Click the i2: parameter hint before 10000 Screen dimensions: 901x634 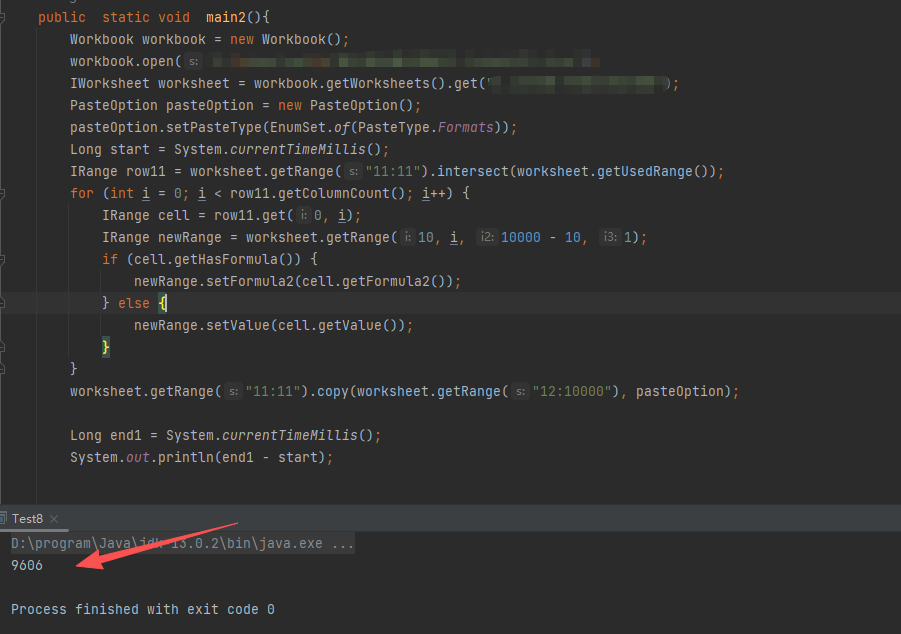(x=487, y=238)
